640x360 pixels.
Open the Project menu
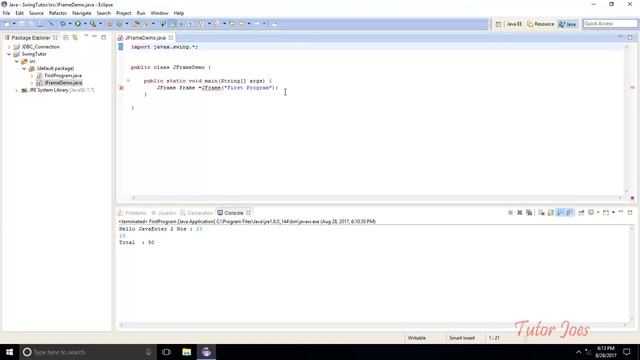[x=124, y=13]
